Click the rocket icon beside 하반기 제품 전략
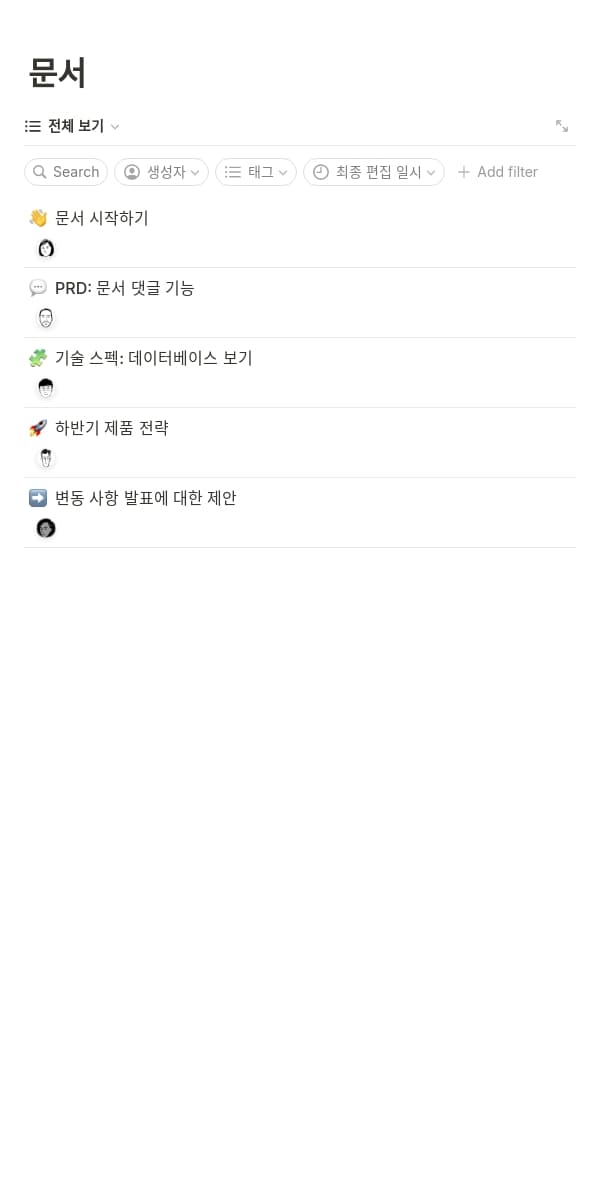Image resolution: width=600 pixels, height=1200 pixels. 38,428
